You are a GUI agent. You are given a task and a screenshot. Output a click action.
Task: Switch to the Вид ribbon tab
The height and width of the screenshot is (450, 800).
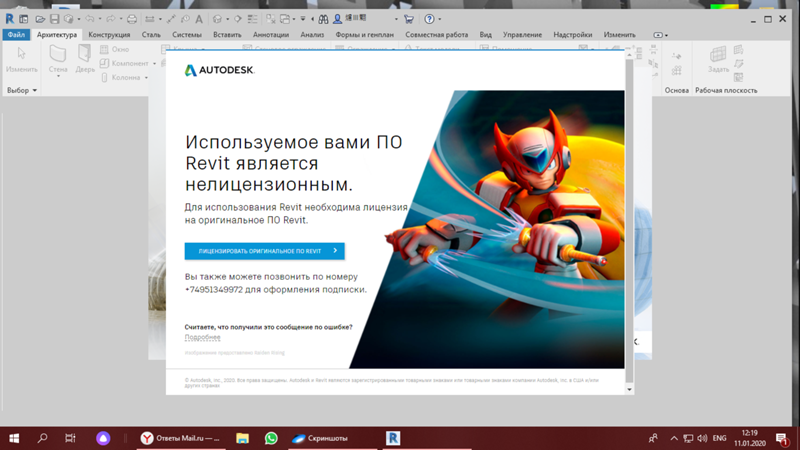tap(485, 35)
